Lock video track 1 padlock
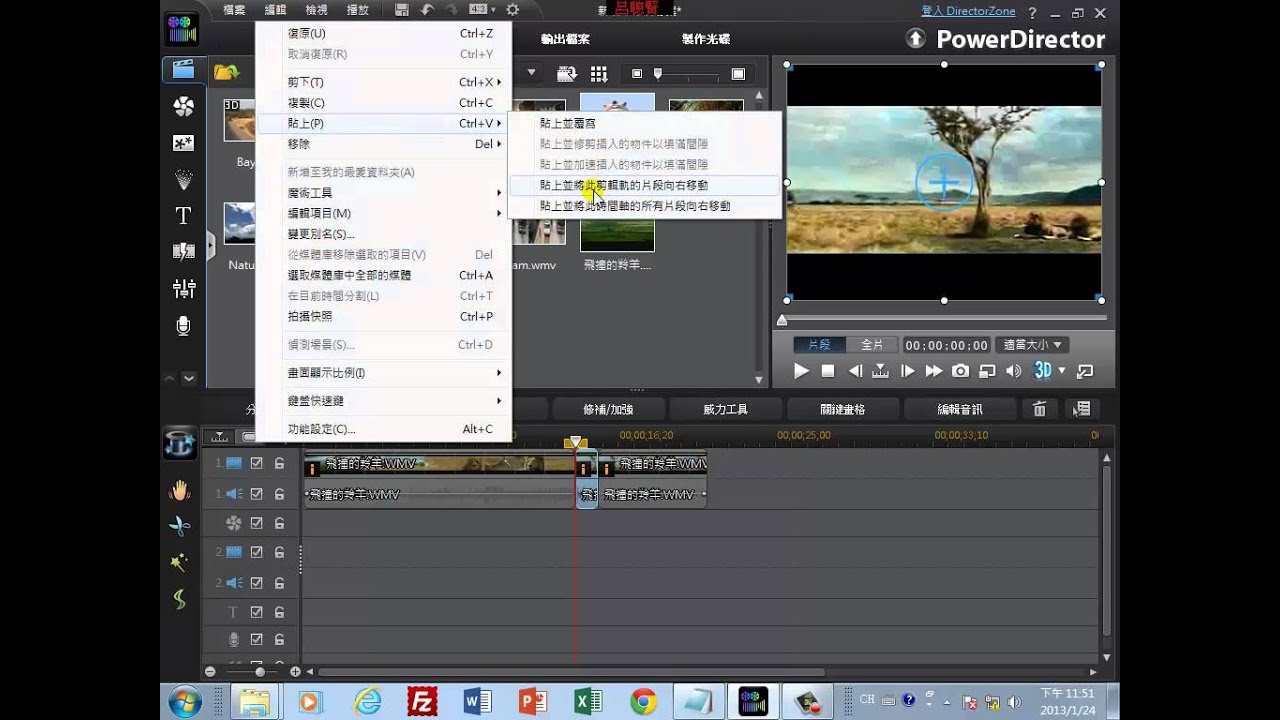1280x720 pixels. [279, 464]
